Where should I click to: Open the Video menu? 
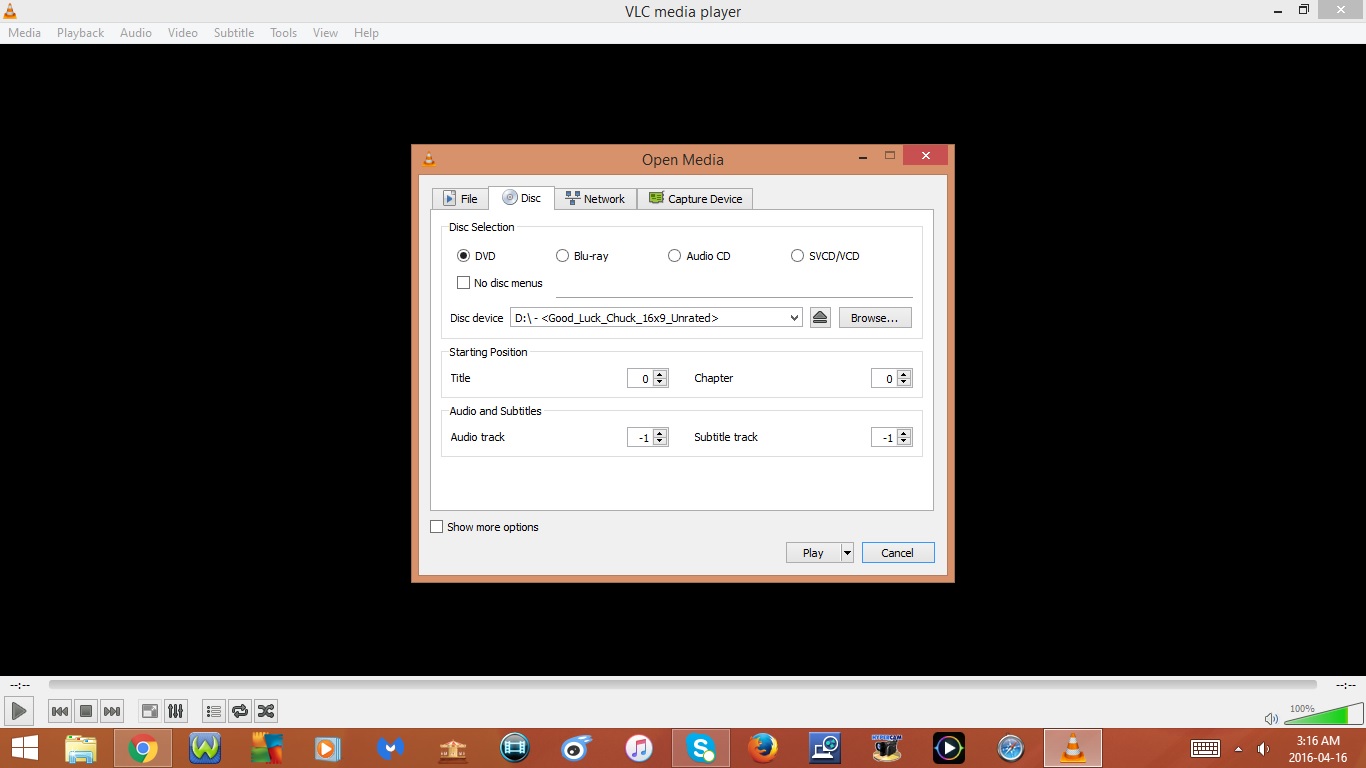pos(183,33)
